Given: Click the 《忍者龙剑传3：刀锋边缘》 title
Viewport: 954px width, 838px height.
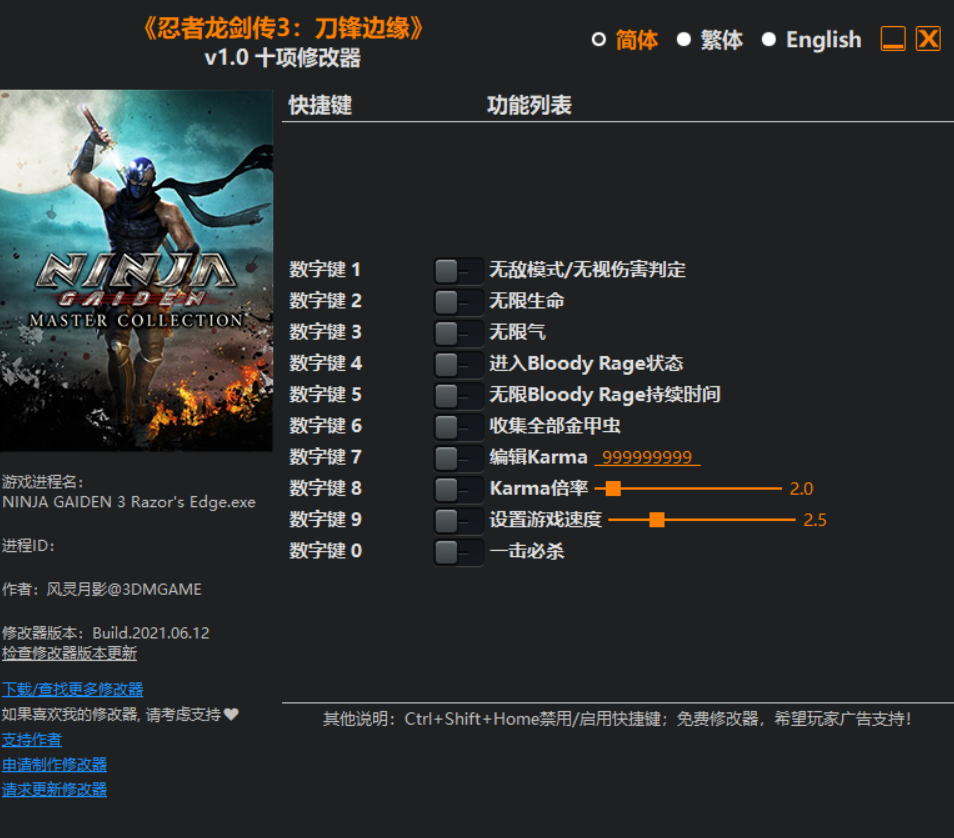Looking at the screenshot, I should (283, 27).
